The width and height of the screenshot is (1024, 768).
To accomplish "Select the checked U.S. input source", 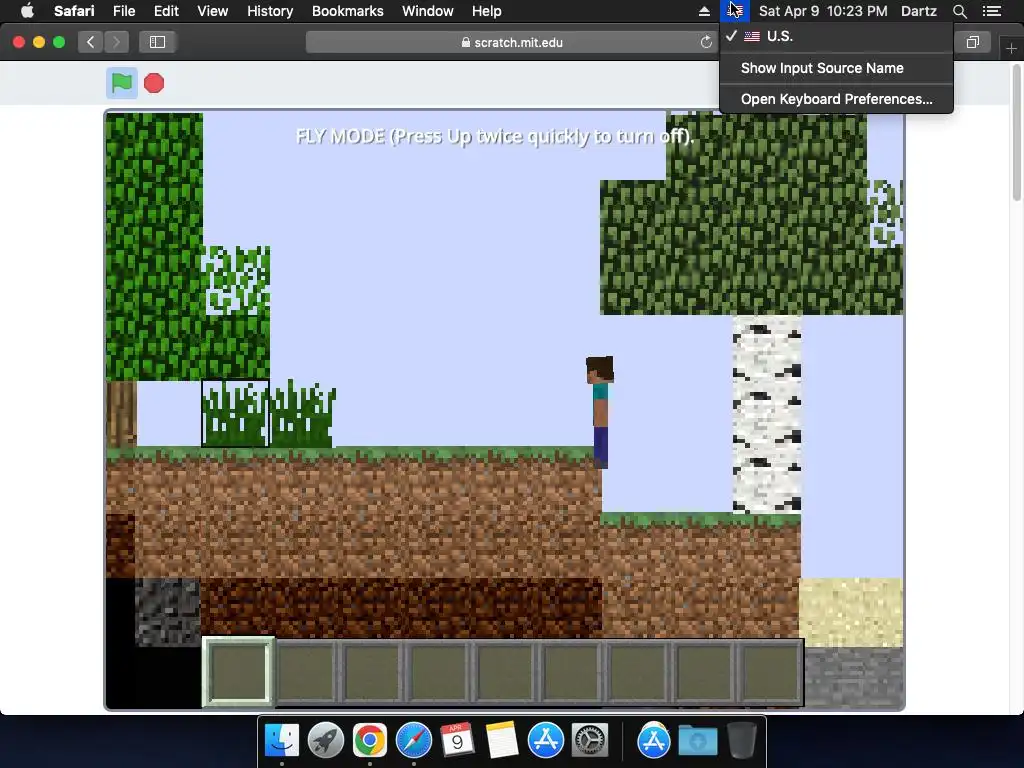I will pos(836,36).
